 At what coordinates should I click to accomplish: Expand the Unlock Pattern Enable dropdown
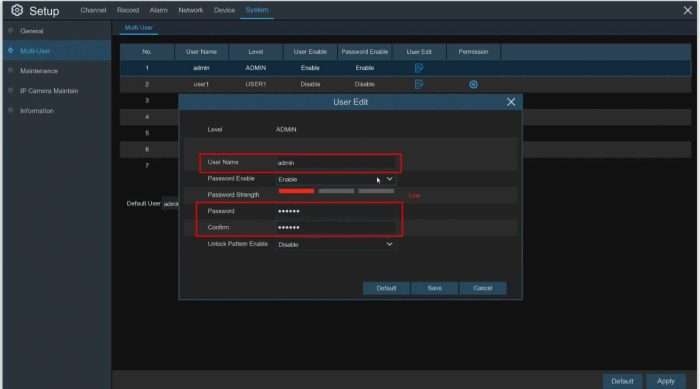point(335,244)
